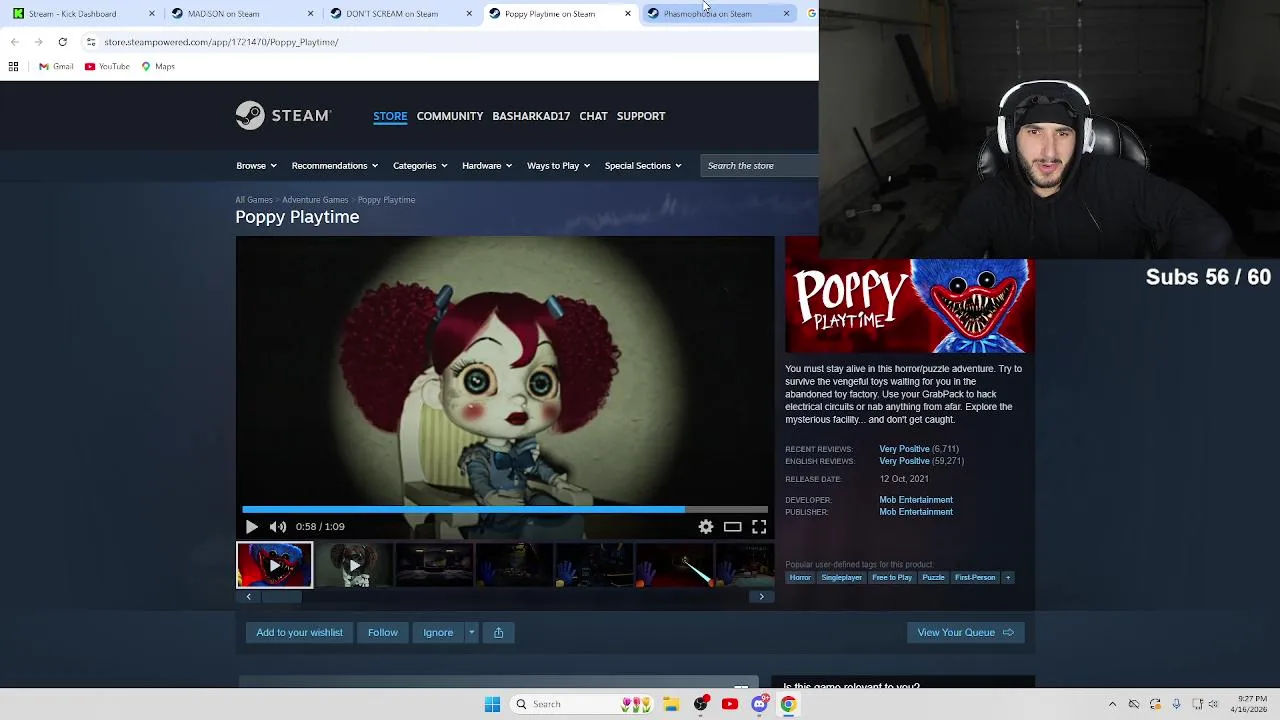This screenshot has width=1280, height=720.
Task: Reload the page with refresh icon
Action: click(x=63, y=42)
